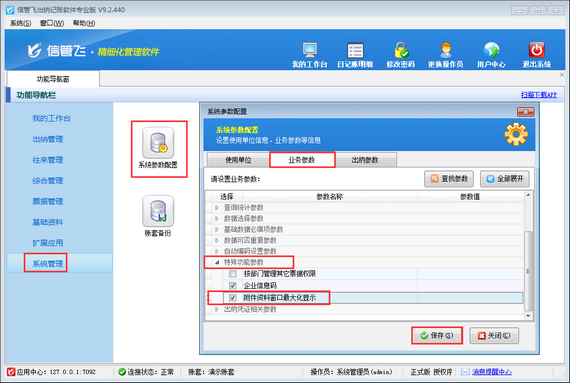The image size is (570, 383).
Task: Open 账套备份 database icon
Action: [x=158, y=211]
